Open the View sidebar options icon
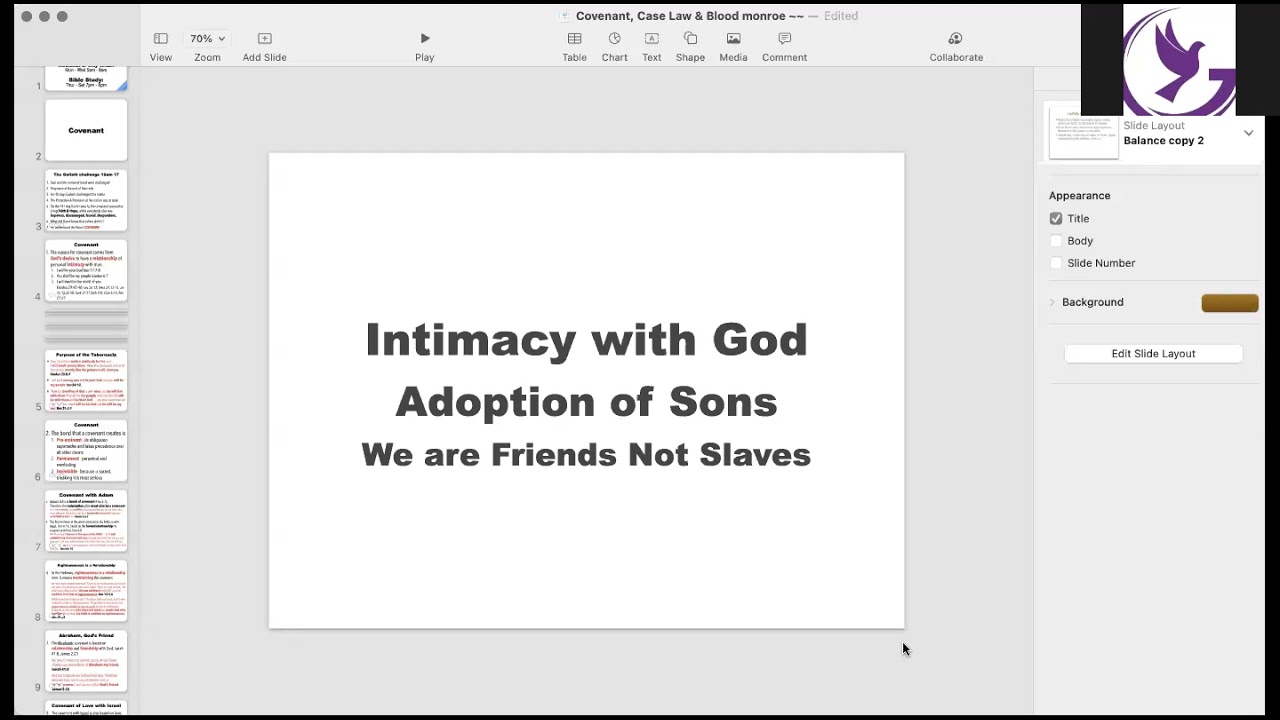 point(160,38)
